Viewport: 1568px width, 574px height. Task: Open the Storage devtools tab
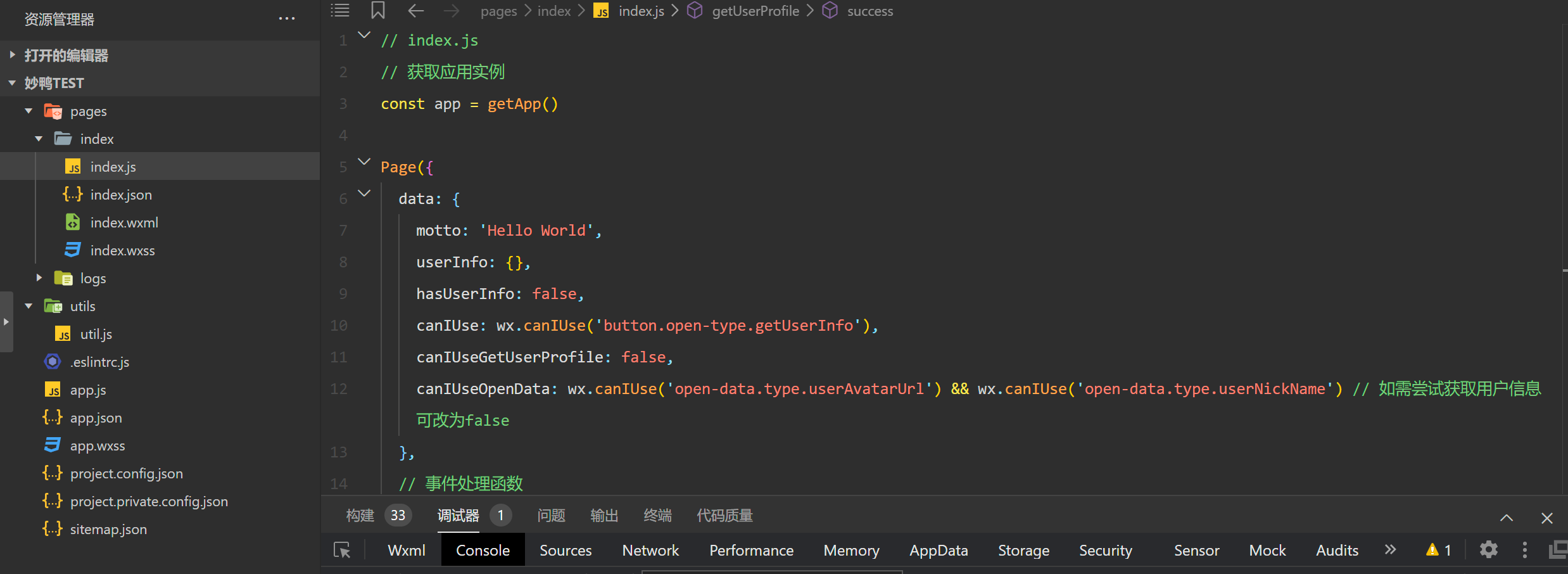tap(1023, 550)
